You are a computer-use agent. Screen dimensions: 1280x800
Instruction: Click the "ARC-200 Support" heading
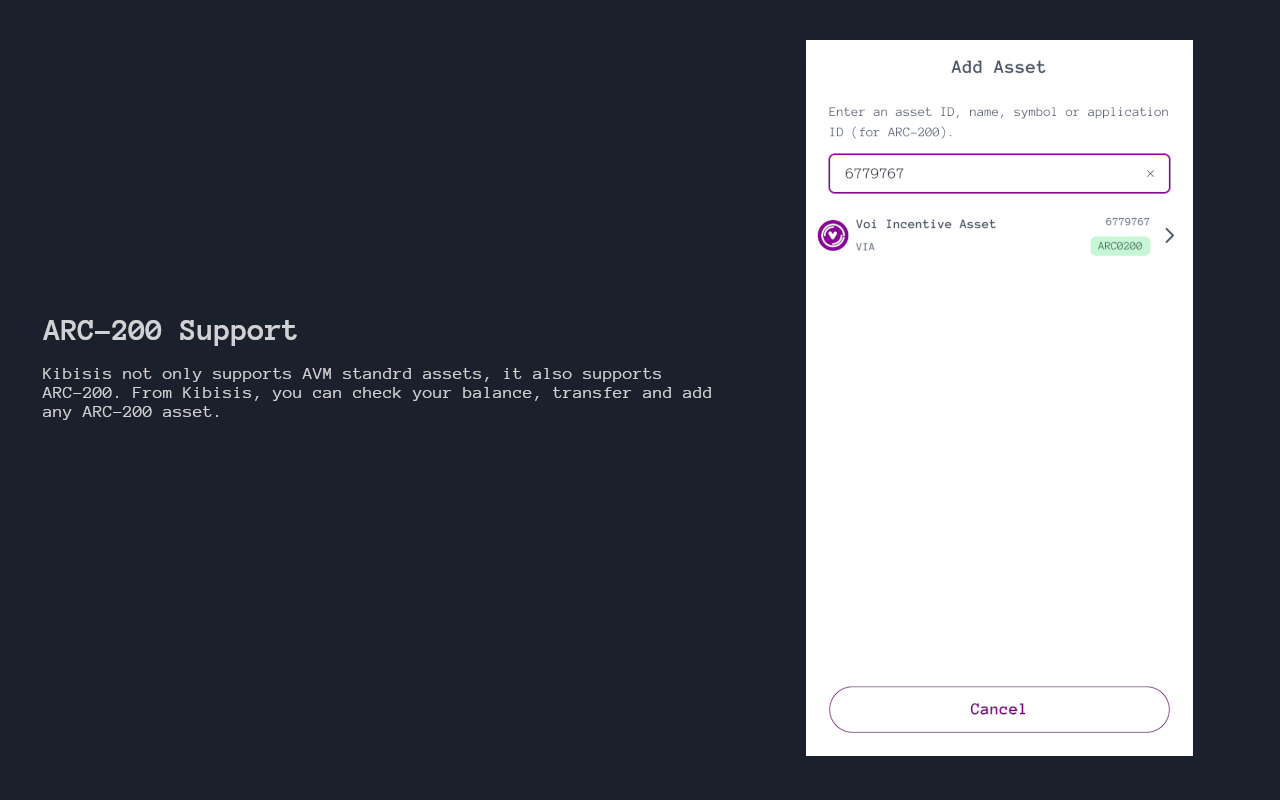(x=170, y=331)
